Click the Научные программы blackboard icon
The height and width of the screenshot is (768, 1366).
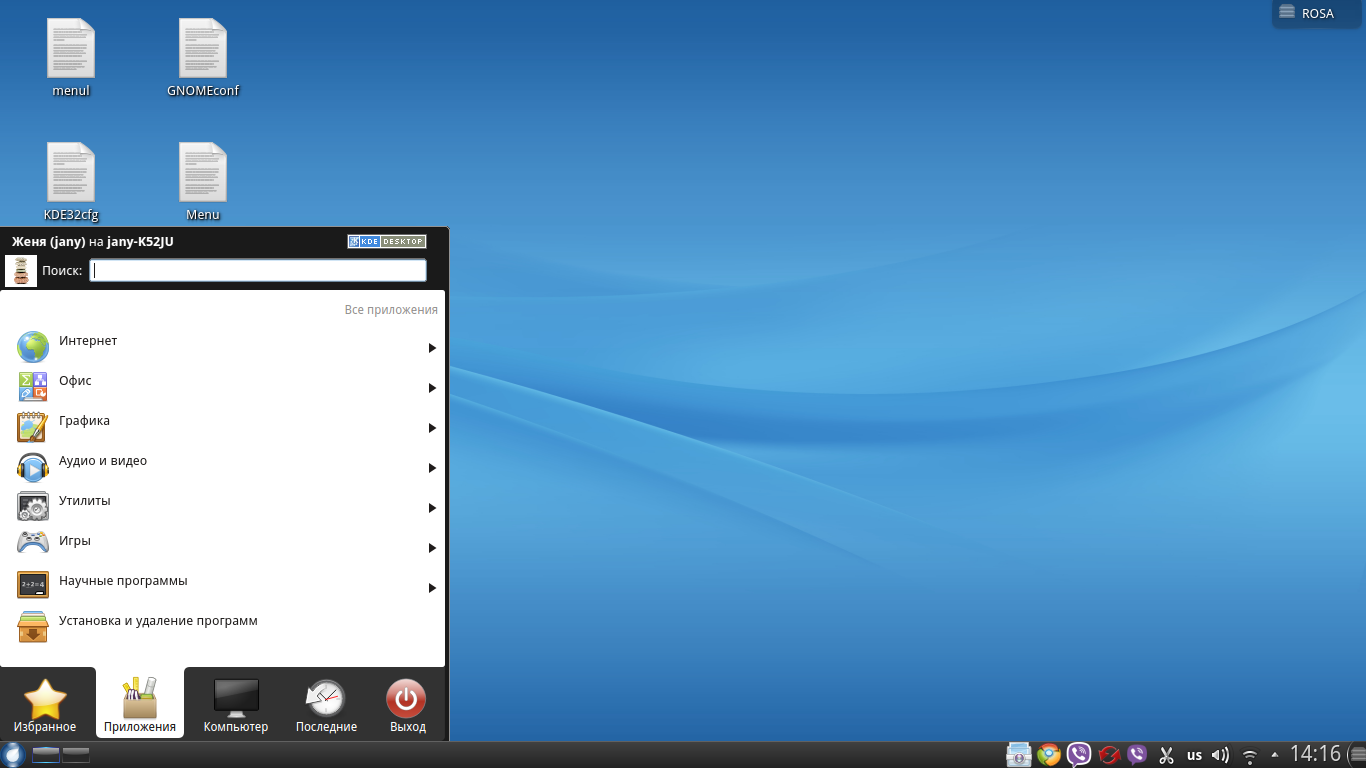point(33,585)
